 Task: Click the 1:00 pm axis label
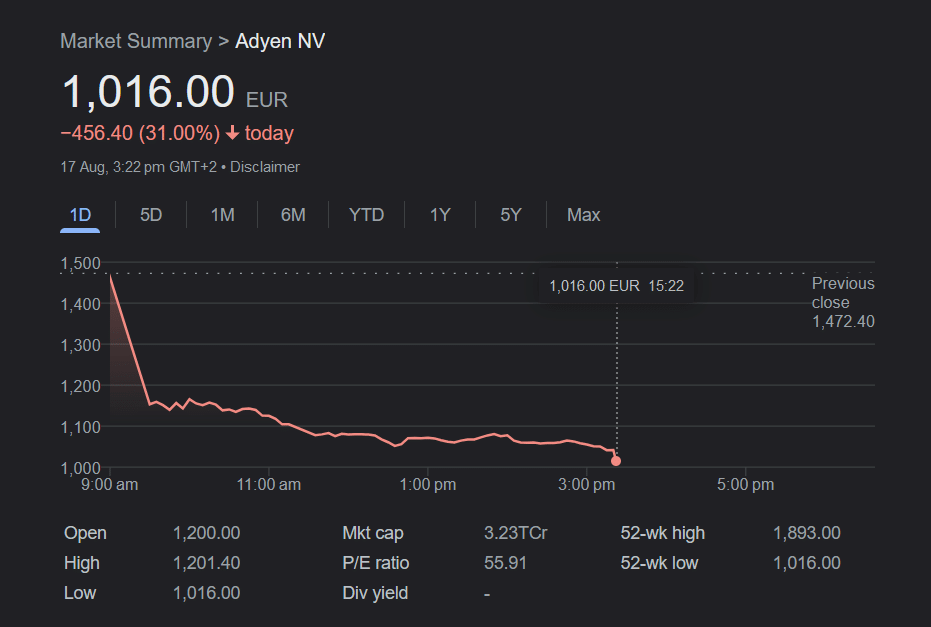428,484
